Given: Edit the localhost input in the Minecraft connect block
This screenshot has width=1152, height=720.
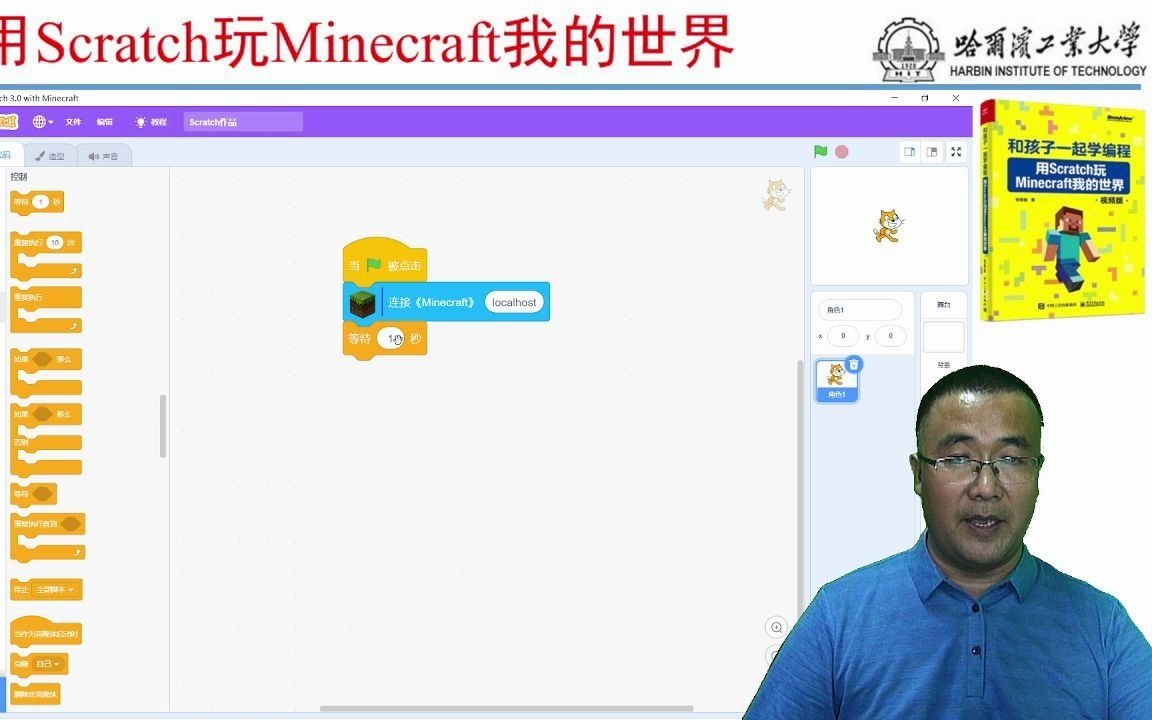Looking at the screenshot, I should point(513,301).
